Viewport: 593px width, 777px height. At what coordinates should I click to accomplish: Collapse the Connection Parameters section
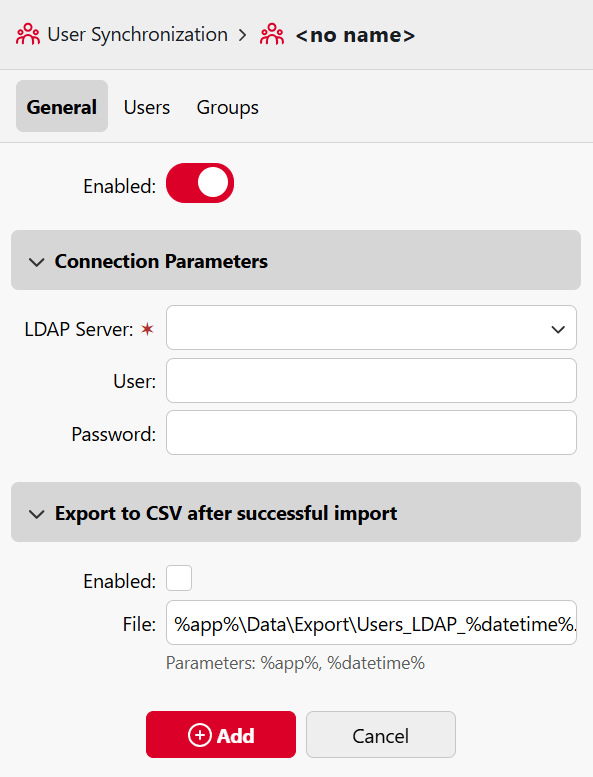point(37,262)
